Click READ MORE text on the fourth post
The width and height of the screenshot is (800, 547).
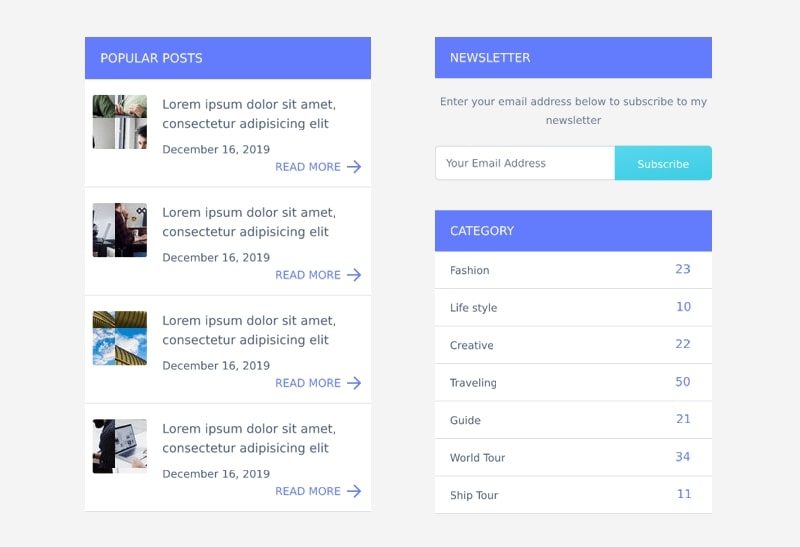[308, 491]
